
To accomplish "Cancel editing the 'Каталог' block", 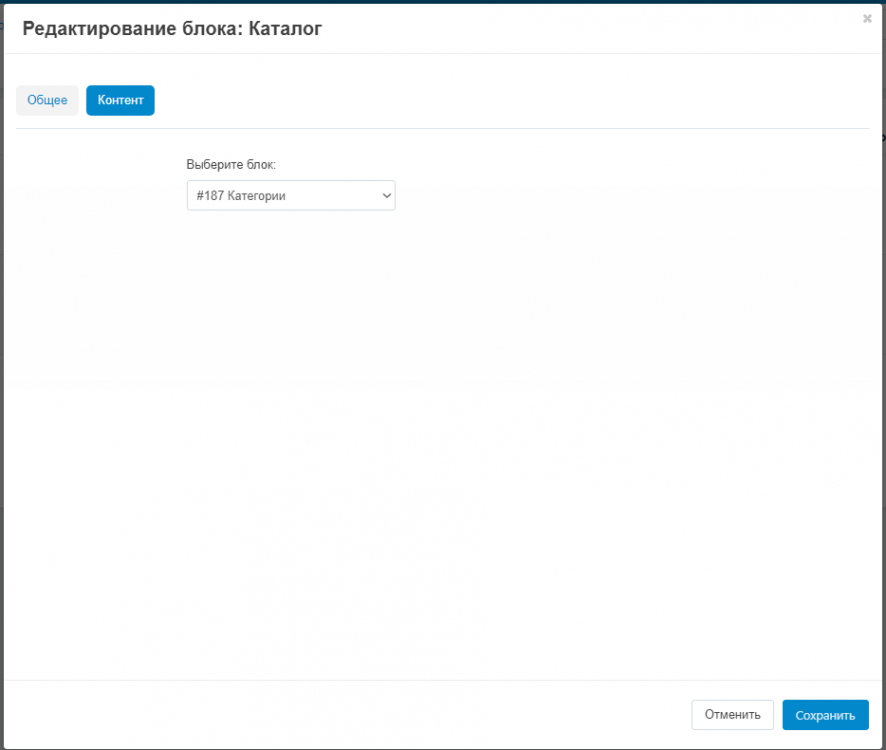I will pyautogui.click(x=732, y=715).
